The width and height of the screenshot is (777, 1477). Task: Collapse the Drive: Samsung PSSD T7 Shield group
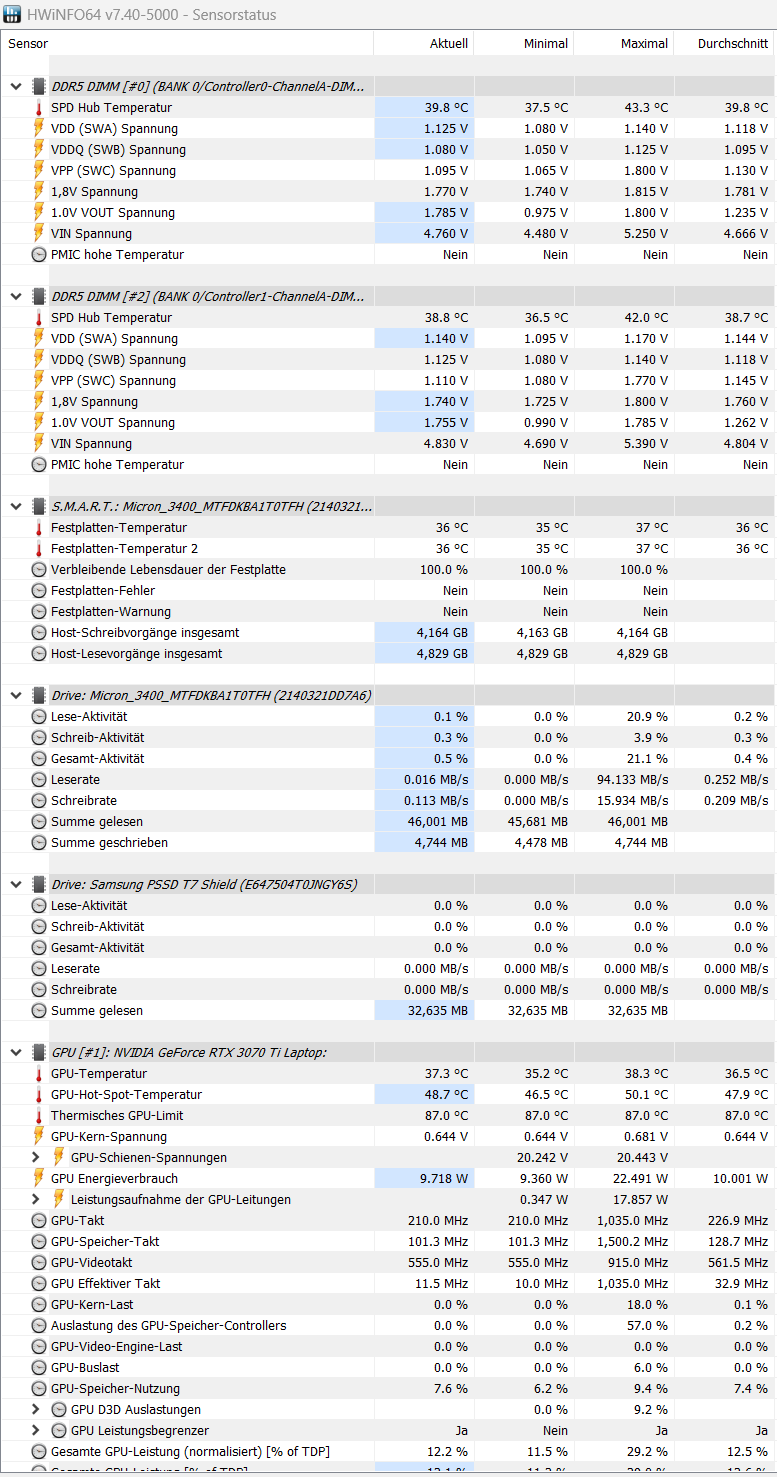16,884
